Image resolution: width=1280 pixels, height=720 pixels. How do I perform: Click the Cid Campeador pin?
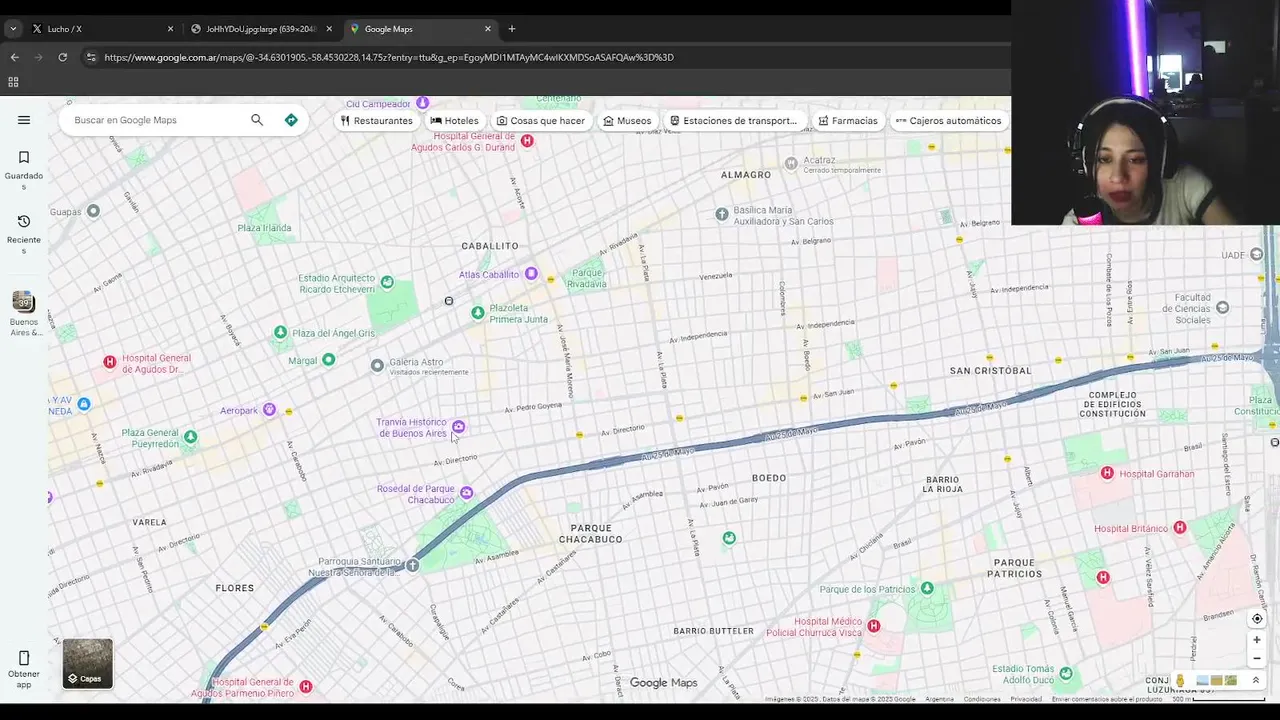pos(423,103)
